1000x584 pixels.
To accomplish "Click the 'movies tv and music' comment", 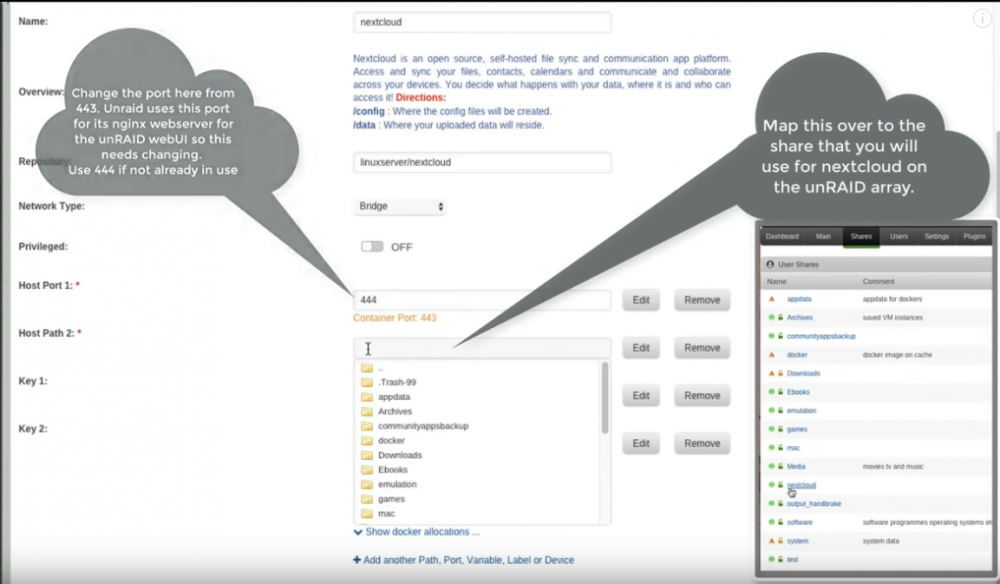I will [893, 467].
